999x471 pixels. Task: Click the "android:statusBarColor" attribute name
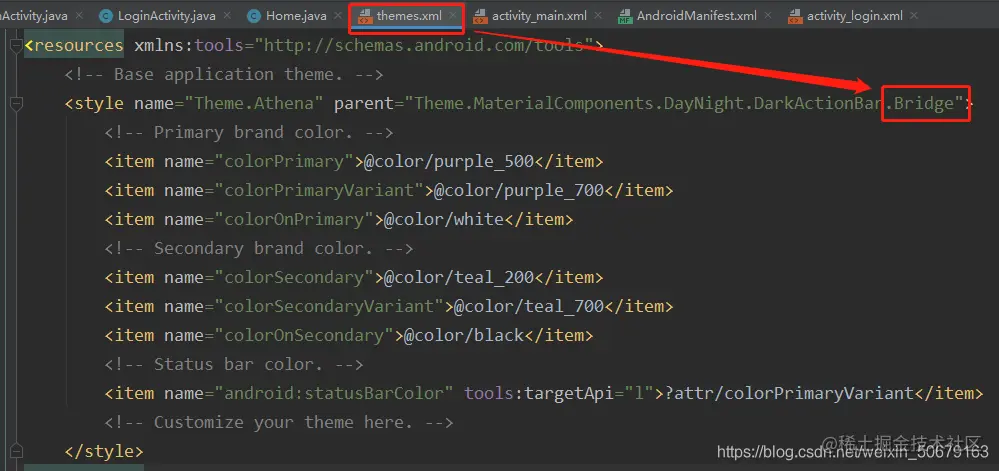[334, 393]
